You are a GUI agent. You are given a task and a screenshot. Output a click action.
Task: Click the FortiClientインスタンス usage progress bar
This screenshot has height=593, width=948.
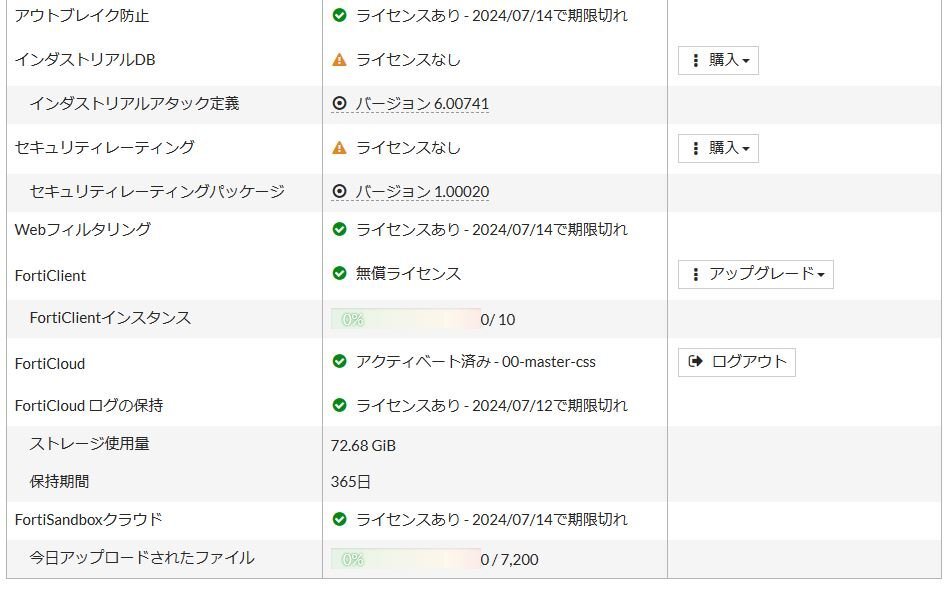405,320
